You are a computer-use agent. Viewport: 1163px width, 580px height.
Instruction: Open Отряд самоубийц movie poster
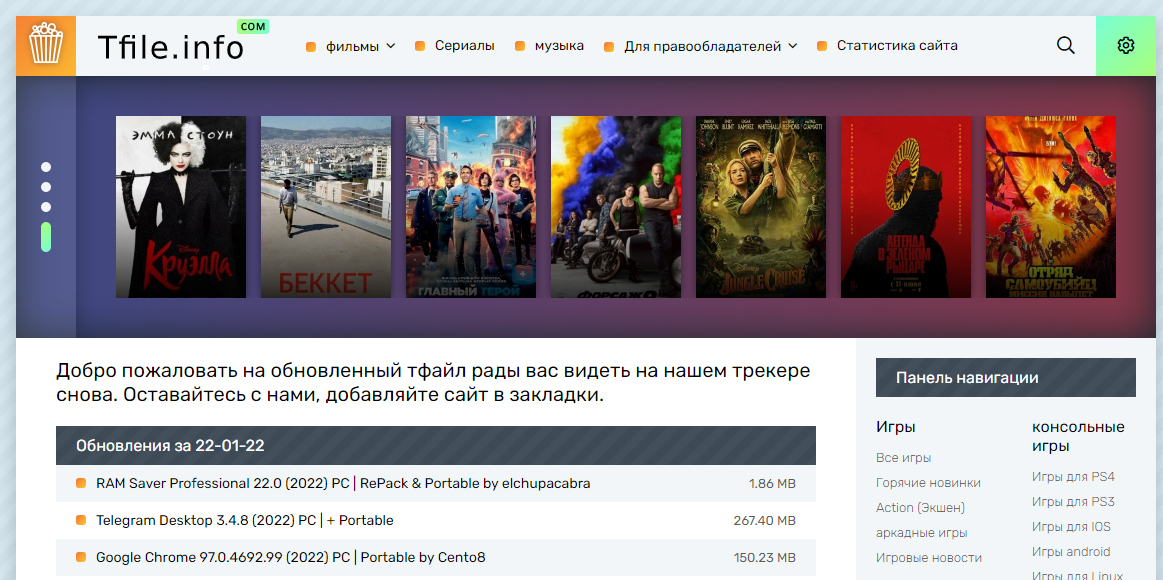[1051, 207]
